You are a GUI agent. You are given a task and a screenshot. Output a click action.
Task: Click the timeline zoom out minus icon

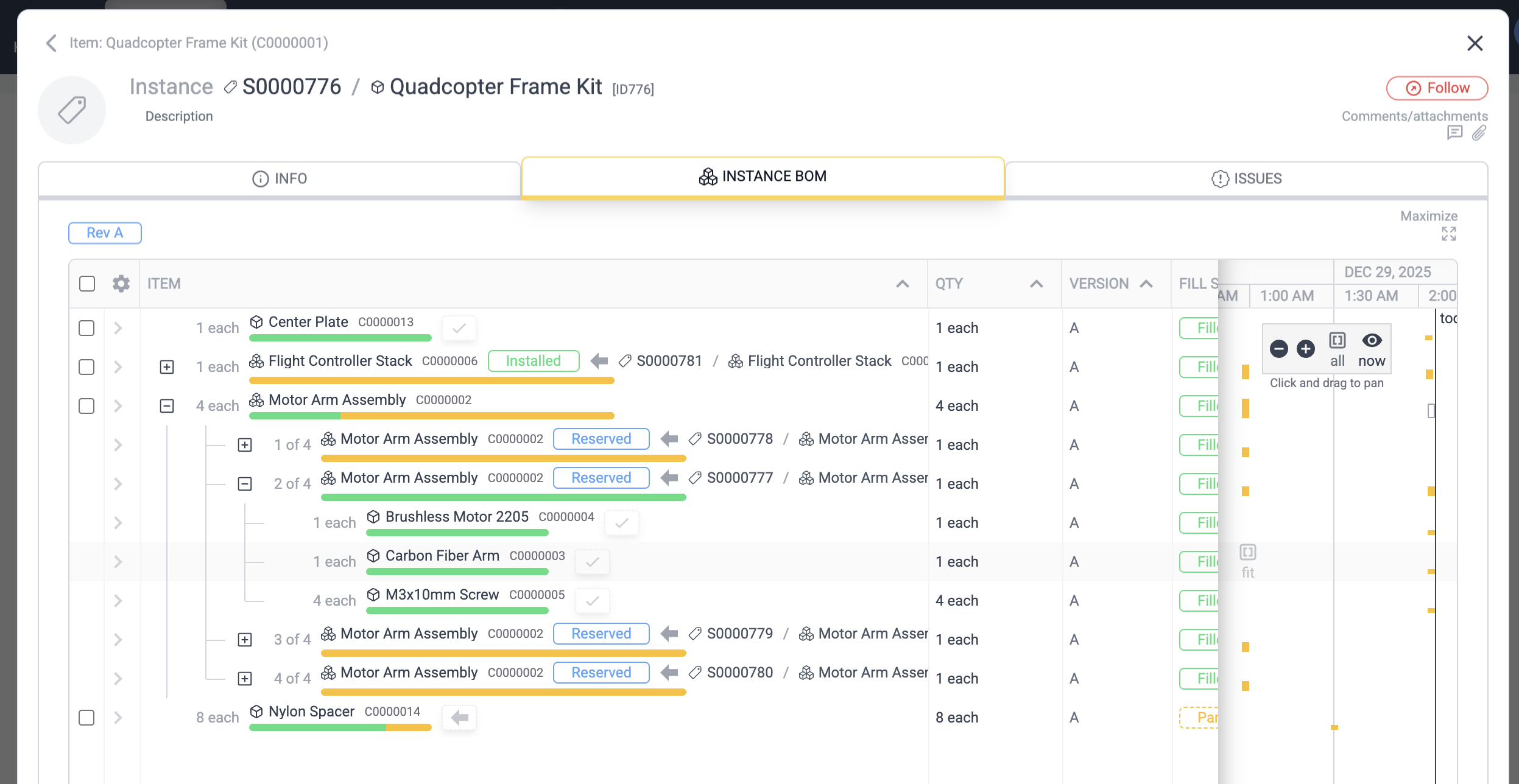tap(1278, 349)
